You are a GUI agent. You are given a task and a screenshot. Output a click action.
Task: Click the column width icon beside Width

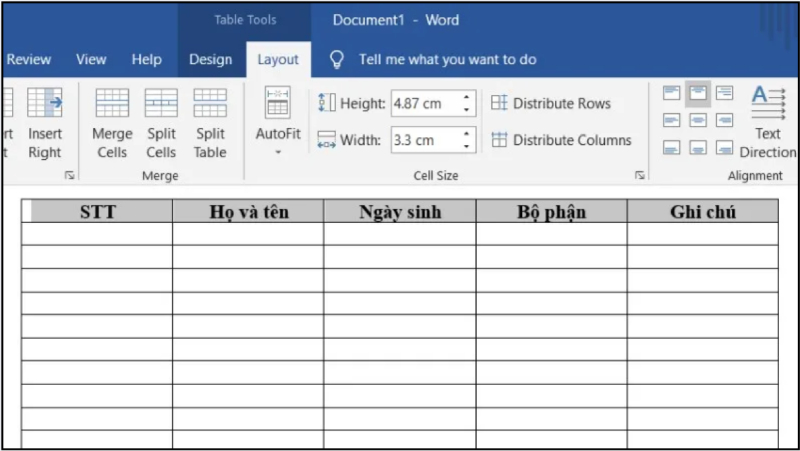(x=327, y=140)
